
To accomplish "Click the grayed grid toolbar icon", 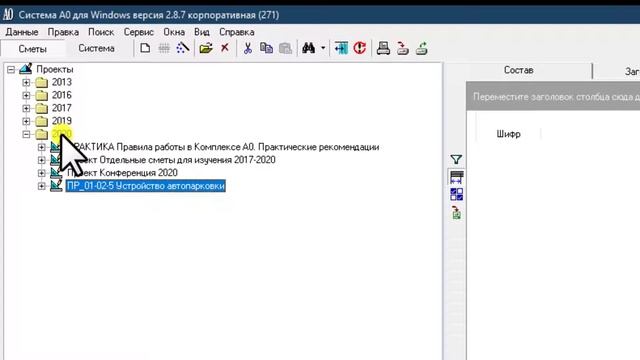I will 164,48.
